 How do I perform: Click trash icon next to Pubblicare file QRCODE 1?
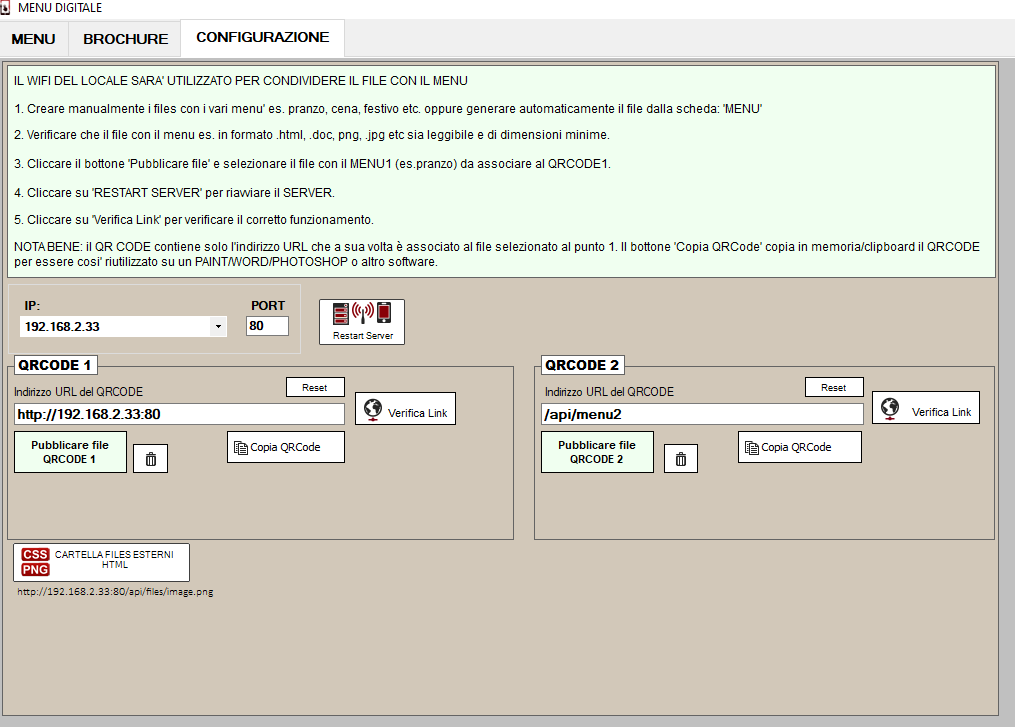[151, 459]
